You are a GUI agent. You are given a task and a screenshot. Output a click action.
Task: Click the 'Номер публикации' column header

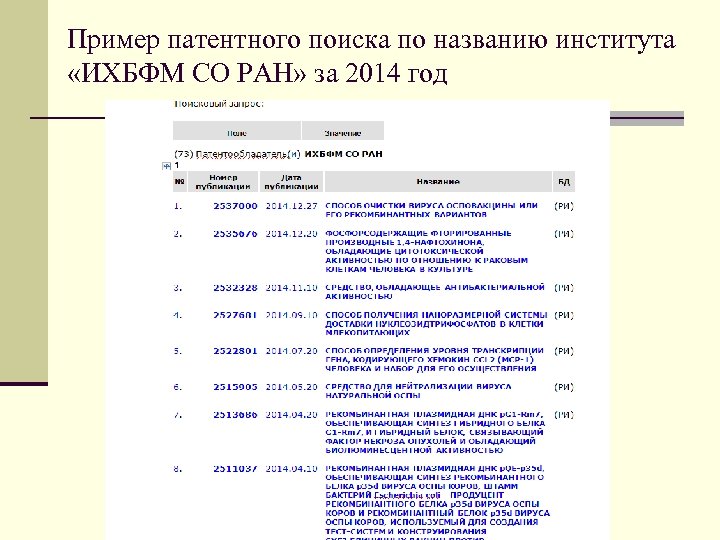[x=223, y=181]
